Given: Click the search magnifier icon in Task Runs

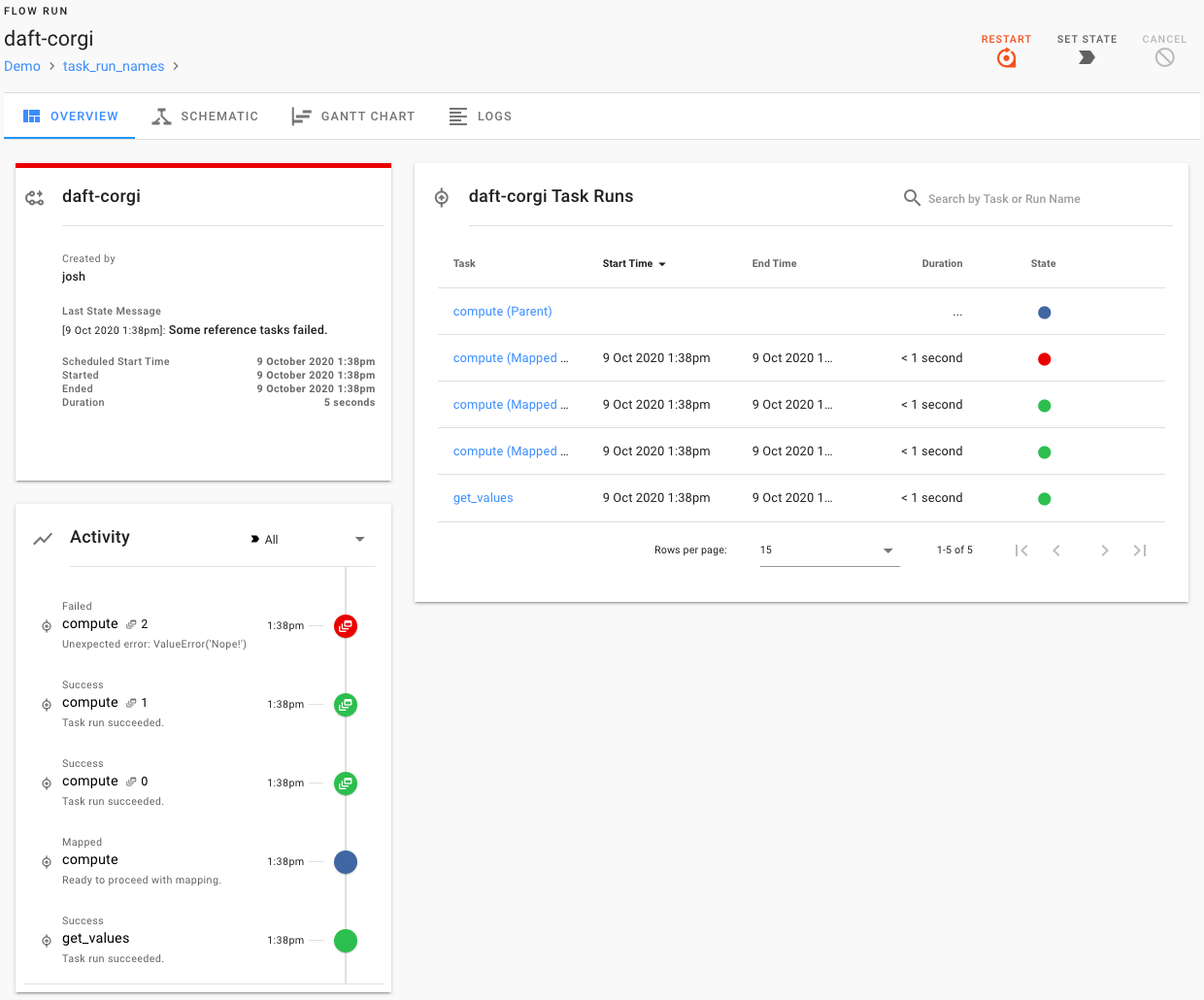Looking at the screenshot, I should [912, 198].
